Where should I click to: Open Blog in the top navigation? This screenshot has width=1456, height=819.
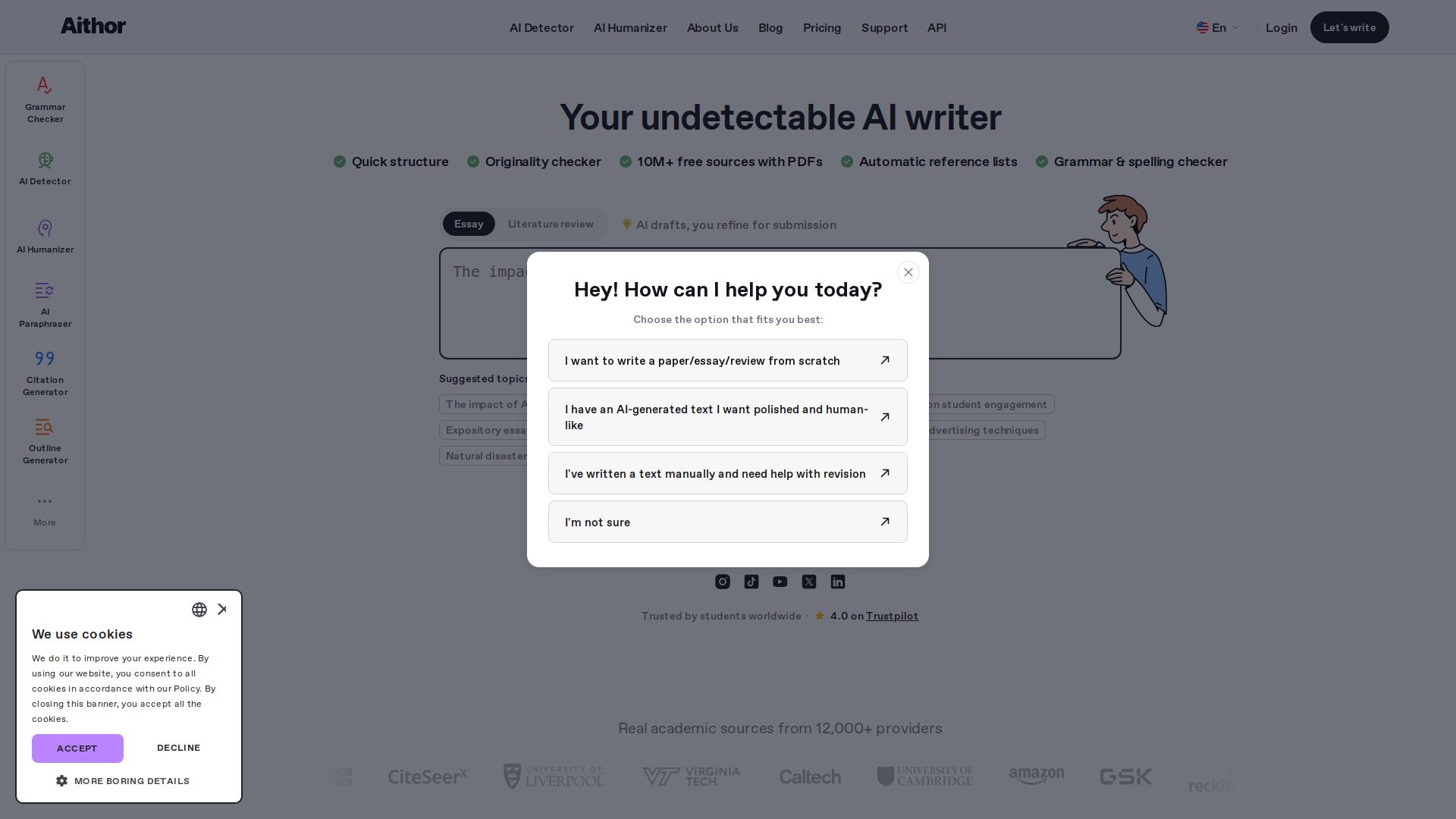[770, 28]
